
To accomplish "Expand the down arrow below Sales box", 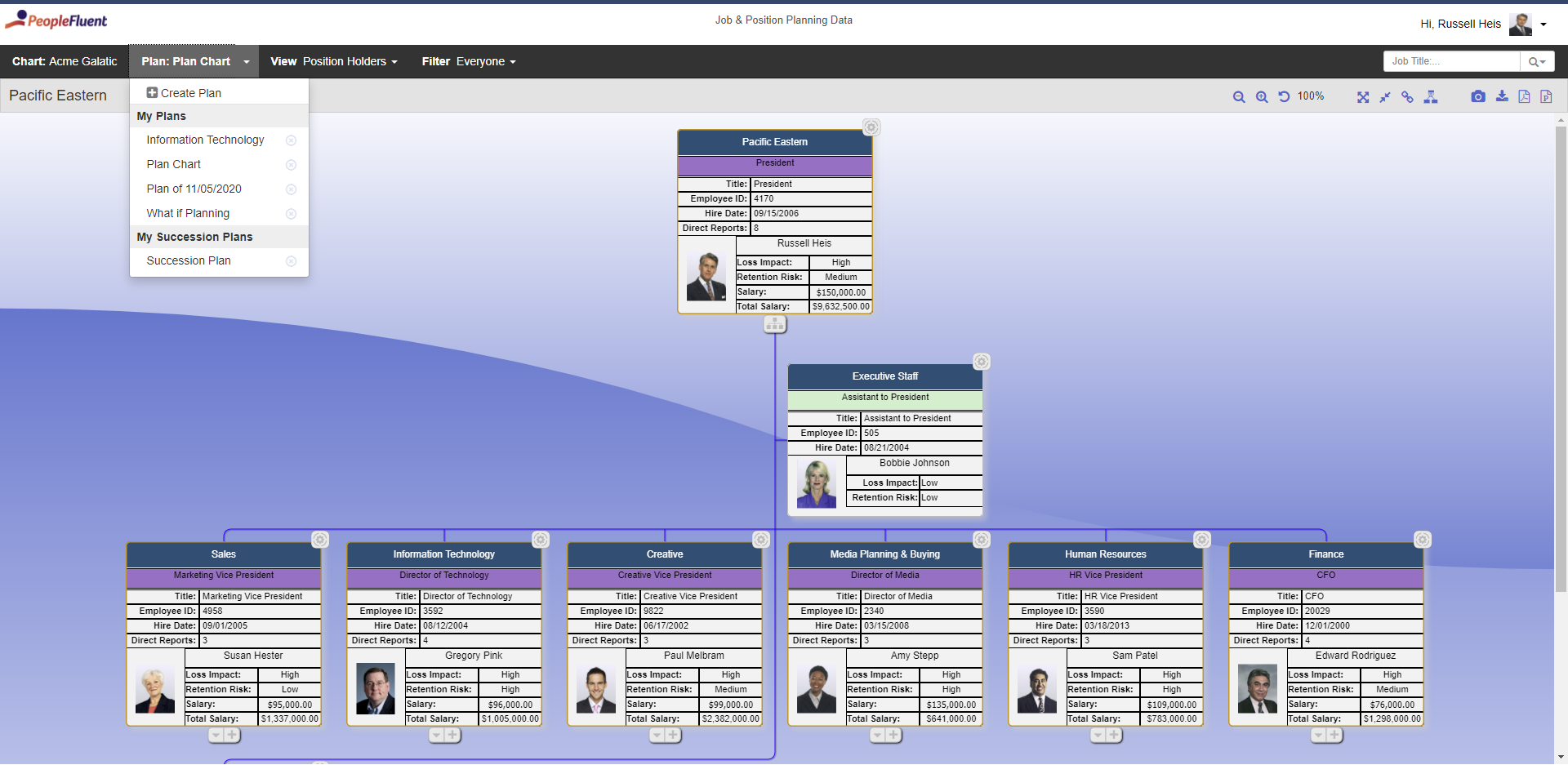I will click(x=216, y=735).
